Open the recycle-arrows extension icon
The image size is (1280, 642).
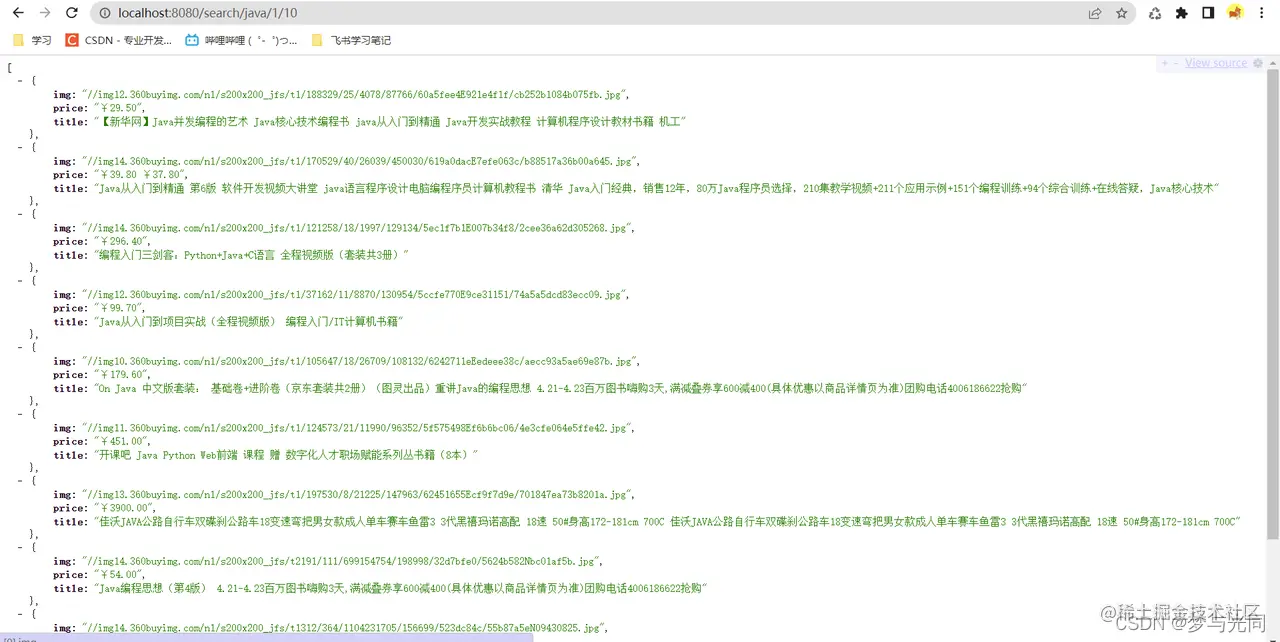[x=1155, y=13]
